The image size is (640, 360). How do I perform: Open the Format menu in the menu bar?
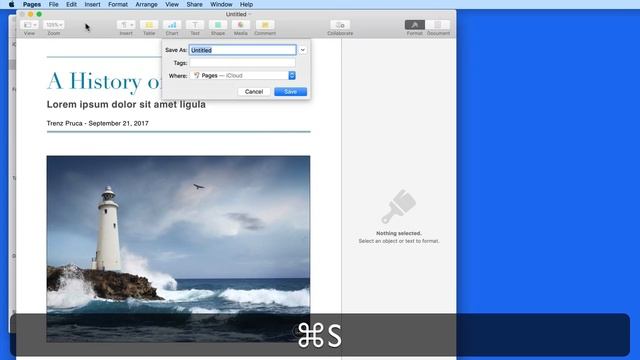pos(118,4)
